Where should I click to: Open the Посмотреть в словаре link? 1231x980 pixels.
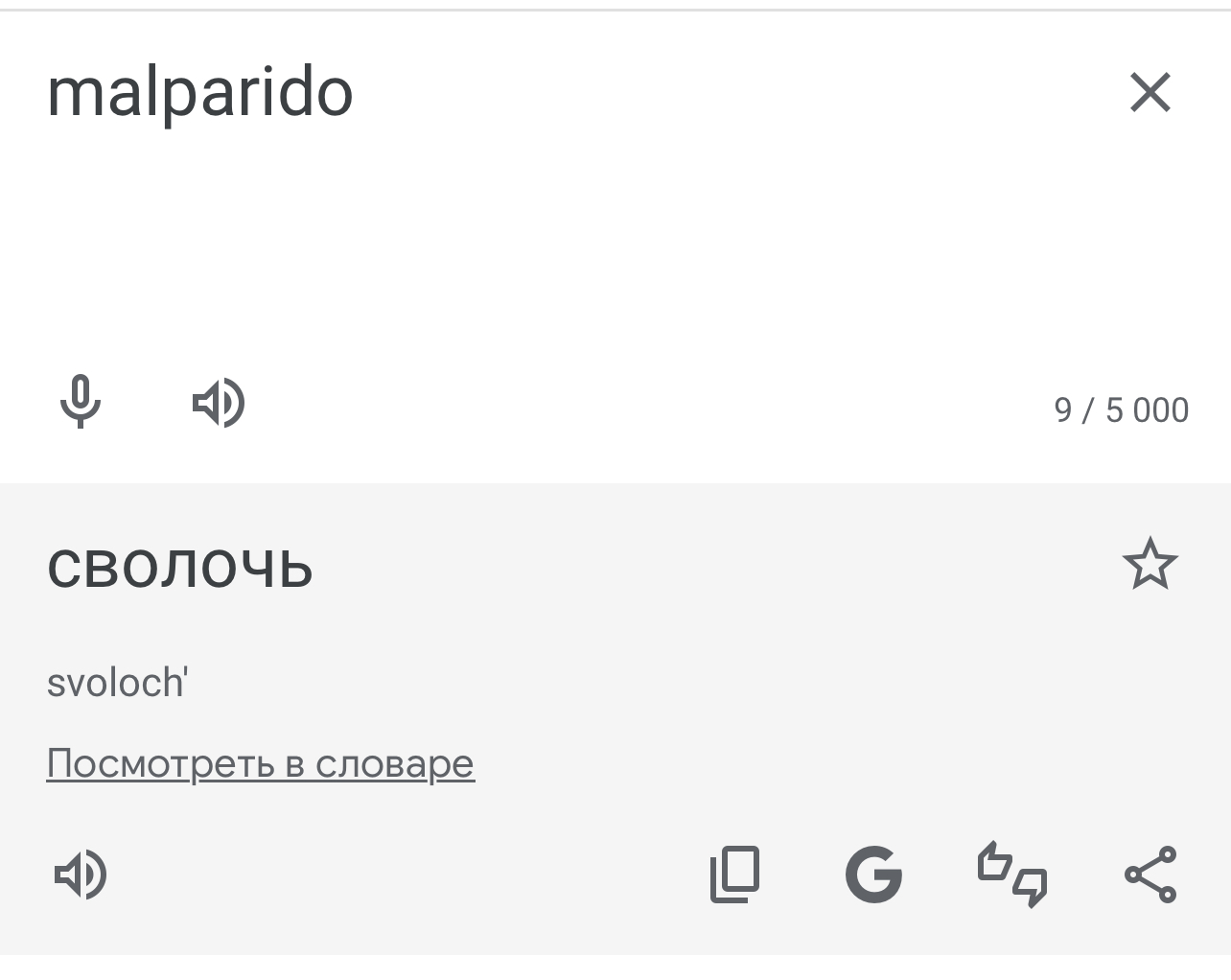[x=261, y=763]
